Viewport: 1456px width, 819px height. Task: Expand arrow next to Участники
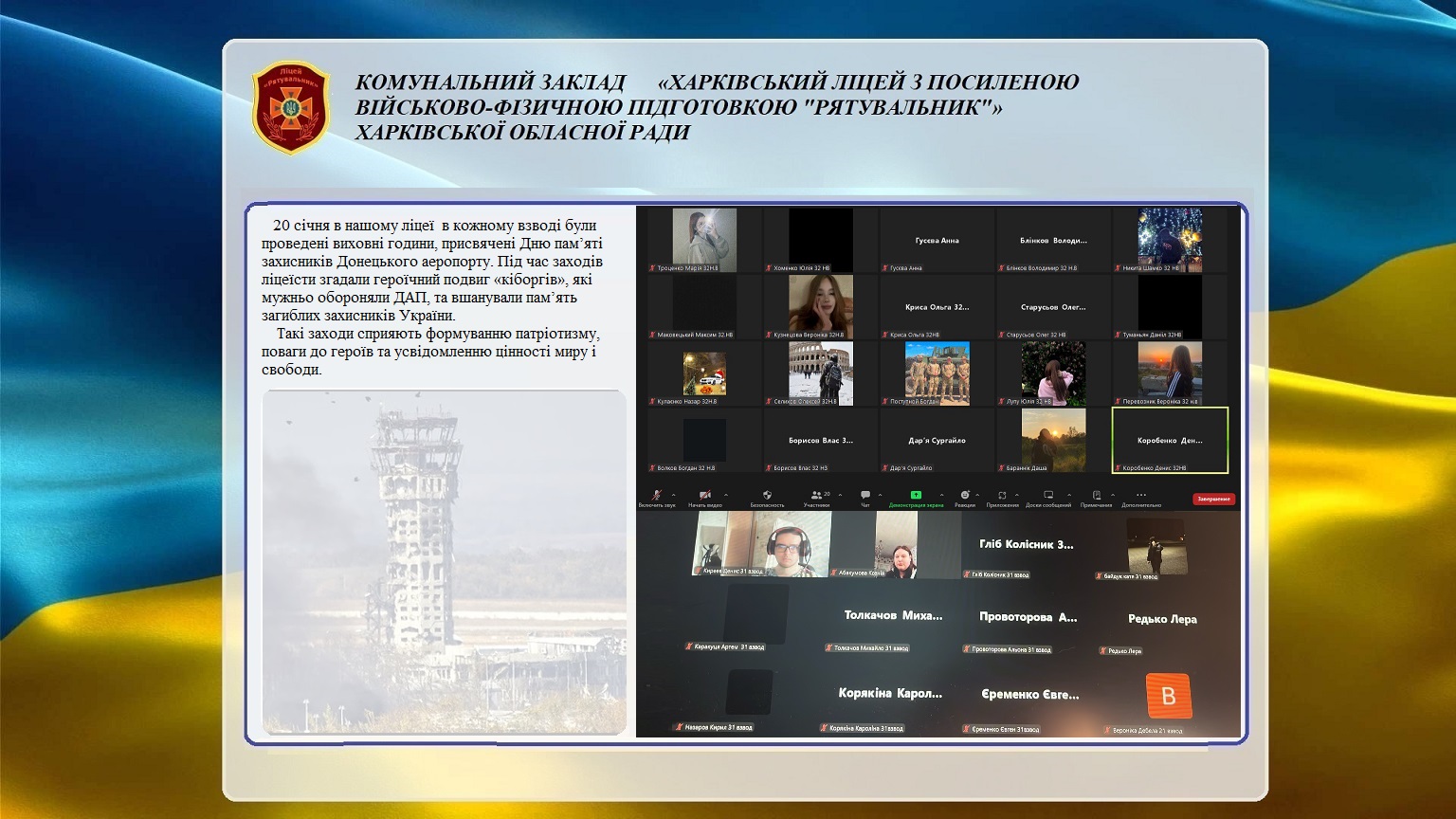[x=838, y=495]
